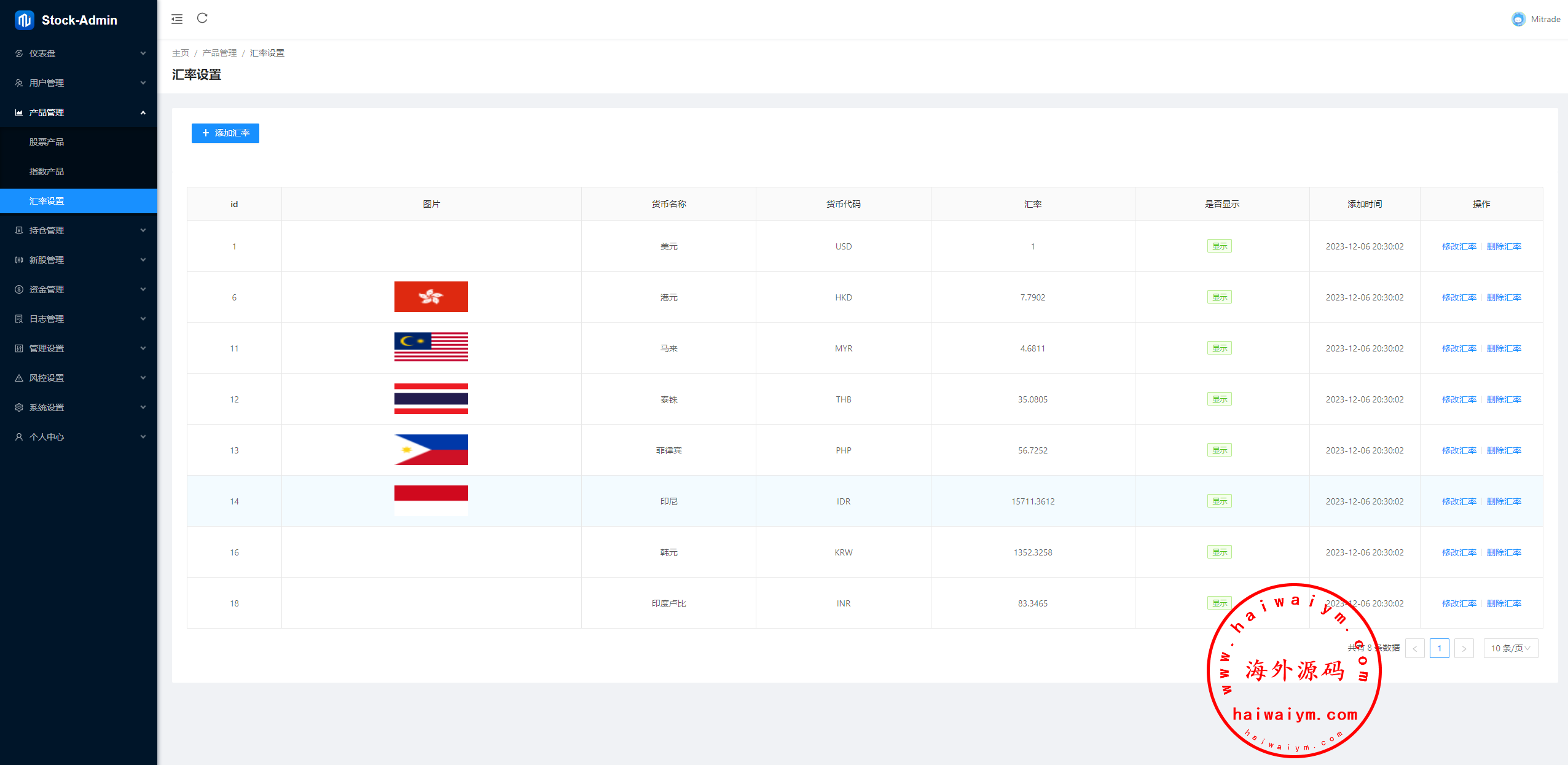Image resolution: width=1568 pixels, height=765 pixels.
Task: Click 删除汇率 link for THB row
Action: coord(1503,399)
